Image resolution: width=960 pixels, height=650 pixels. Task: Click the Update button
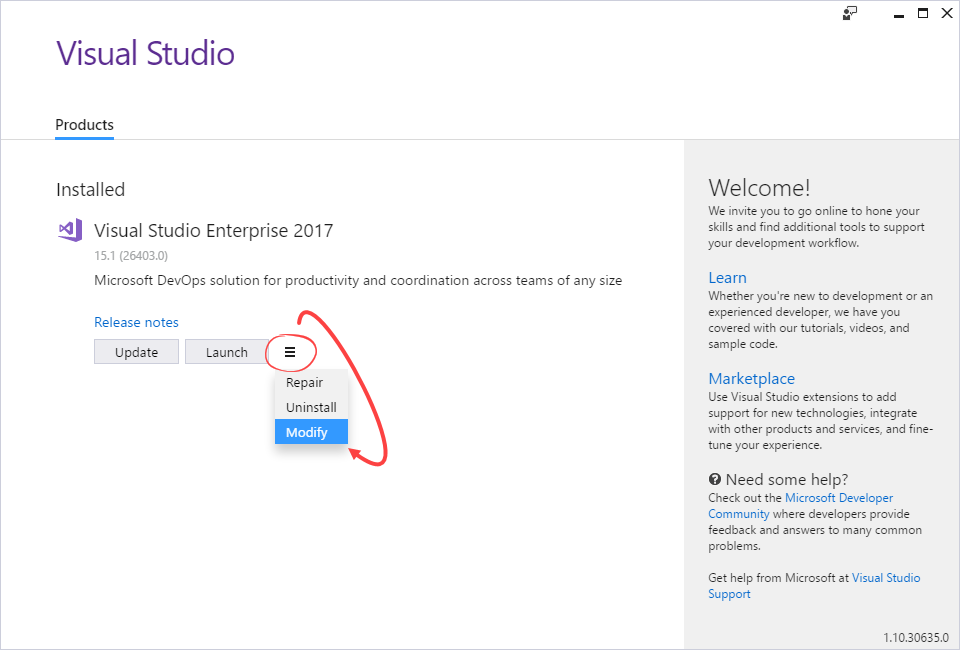coord(137,352)
